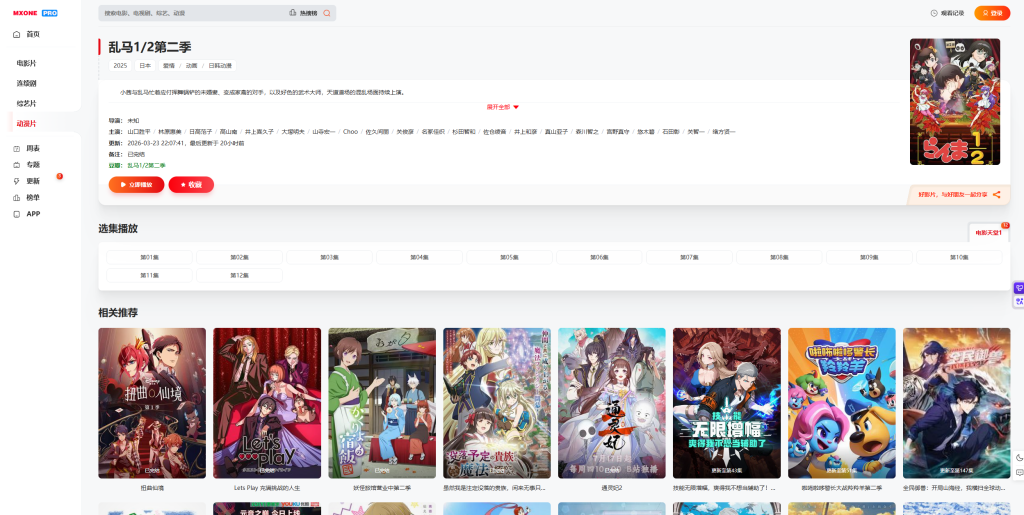1024x515 pixels.
Task: Open 榜单 rankings in sidebar
Action: click(26, 198)
